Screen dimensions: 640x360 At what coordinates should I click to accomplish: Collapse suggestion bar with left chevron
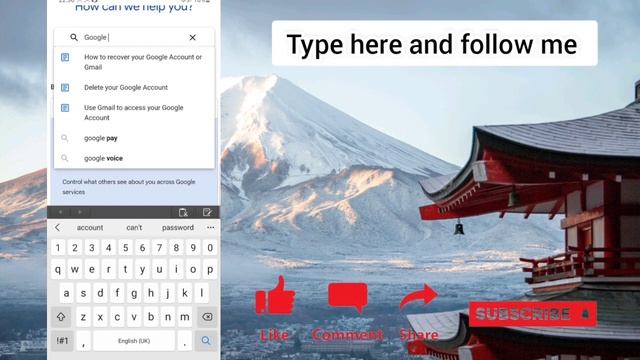tap(58, 228)
